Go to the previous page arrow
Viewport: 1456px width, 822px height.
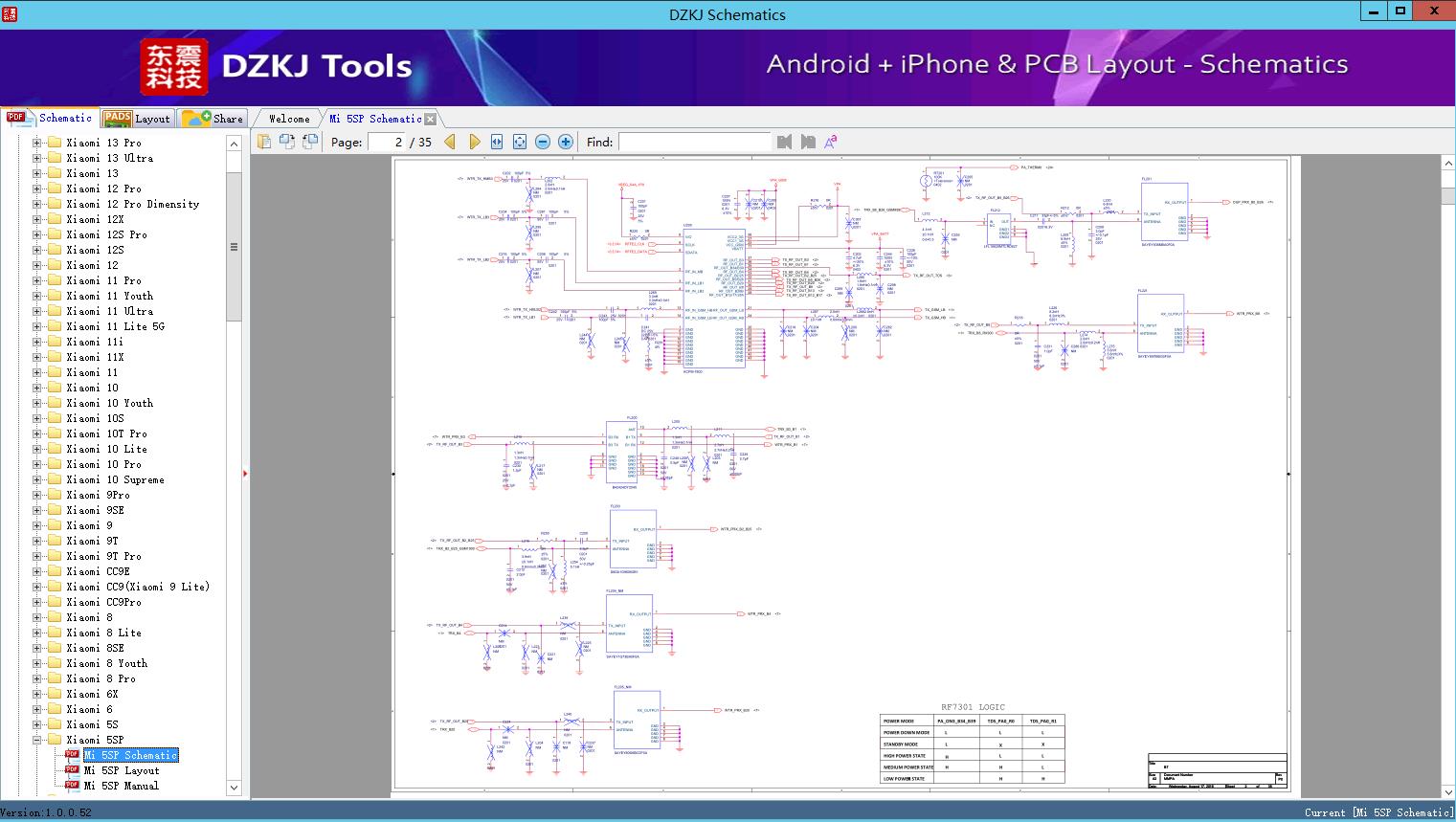(450, 142)
